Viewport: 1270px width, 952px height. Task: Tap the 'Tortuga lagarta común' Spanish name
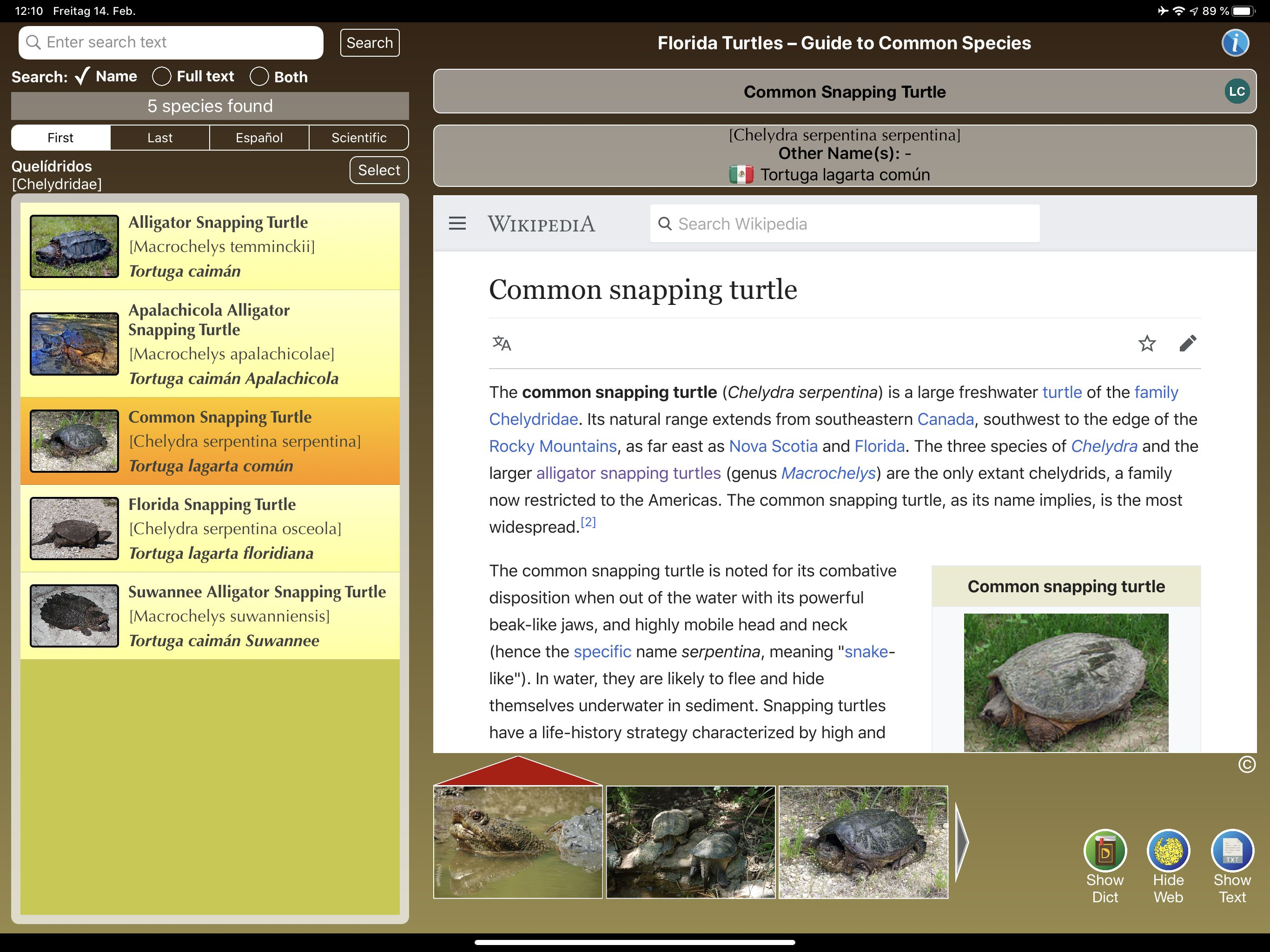tap(845, 175)
